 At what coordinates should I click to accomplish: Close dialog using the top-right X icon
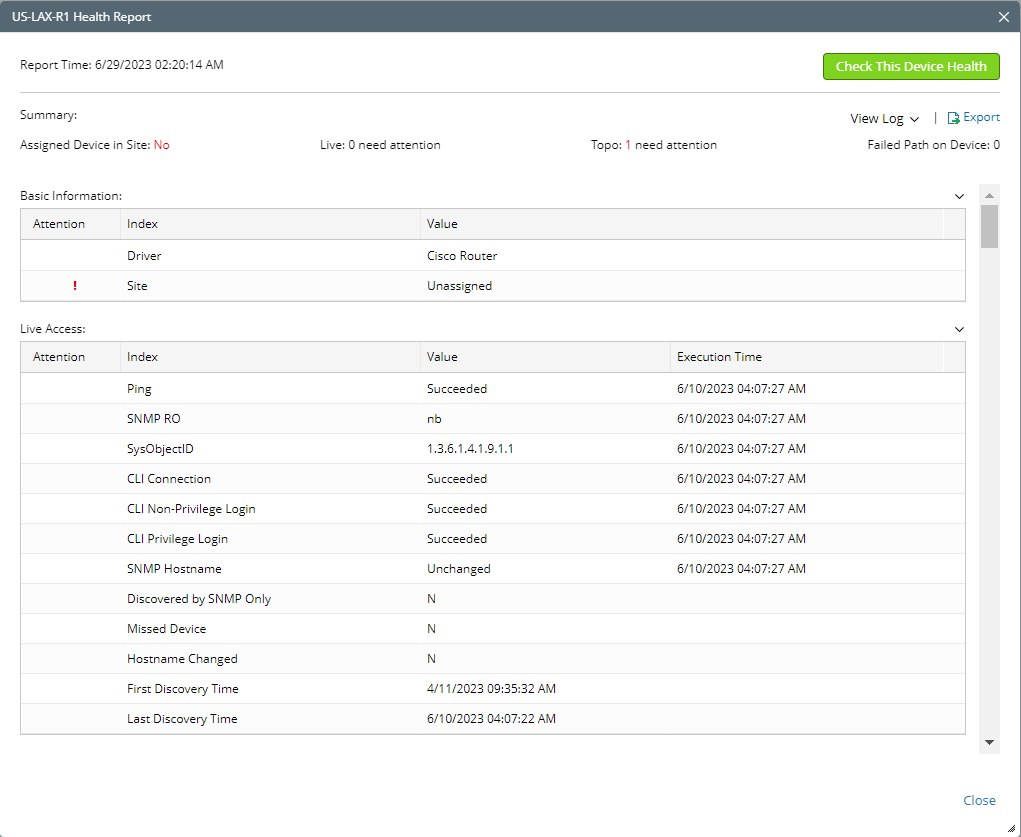pyautogui.click(x=1004, y=17)
